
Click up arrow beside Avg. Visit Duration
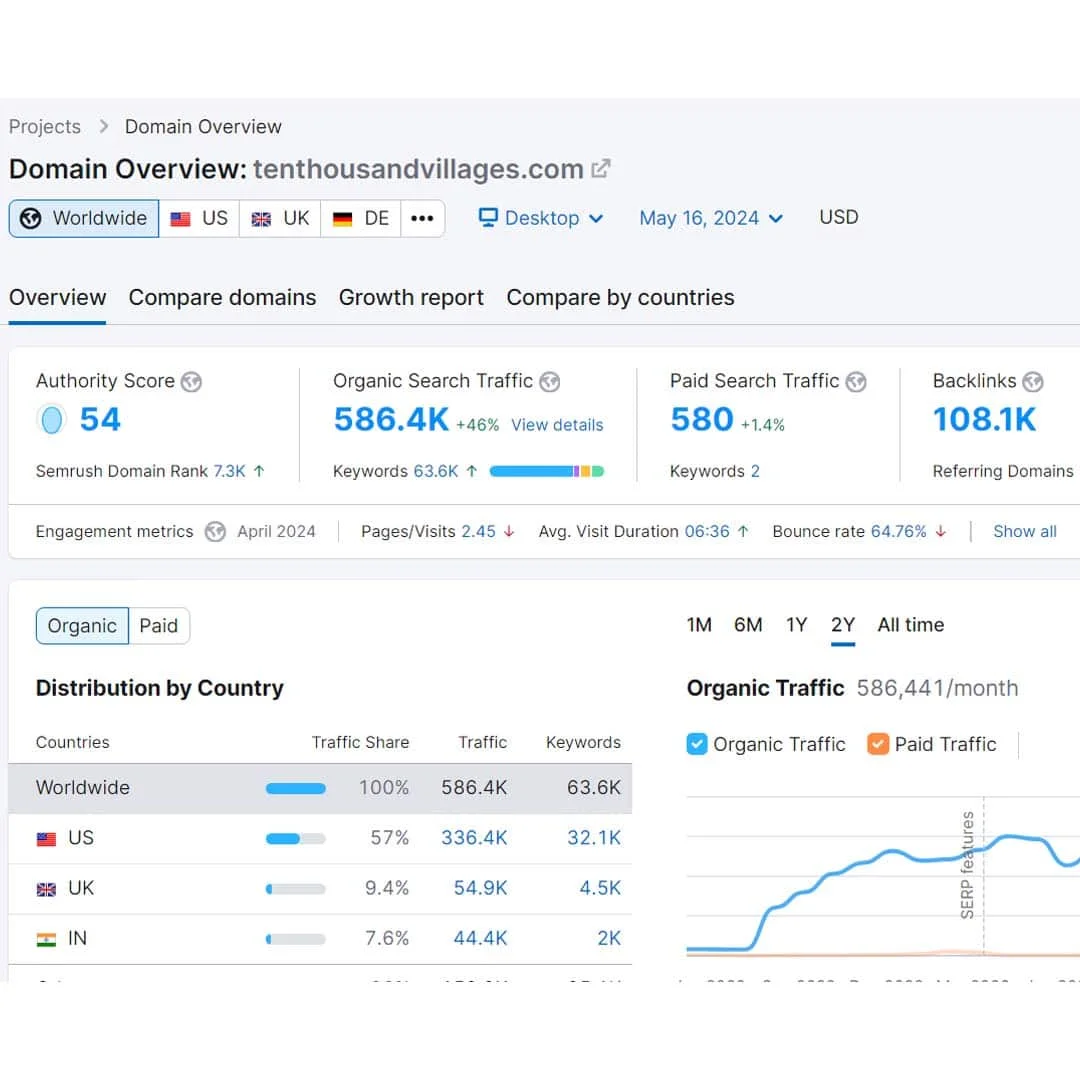(x=743, y=532)
